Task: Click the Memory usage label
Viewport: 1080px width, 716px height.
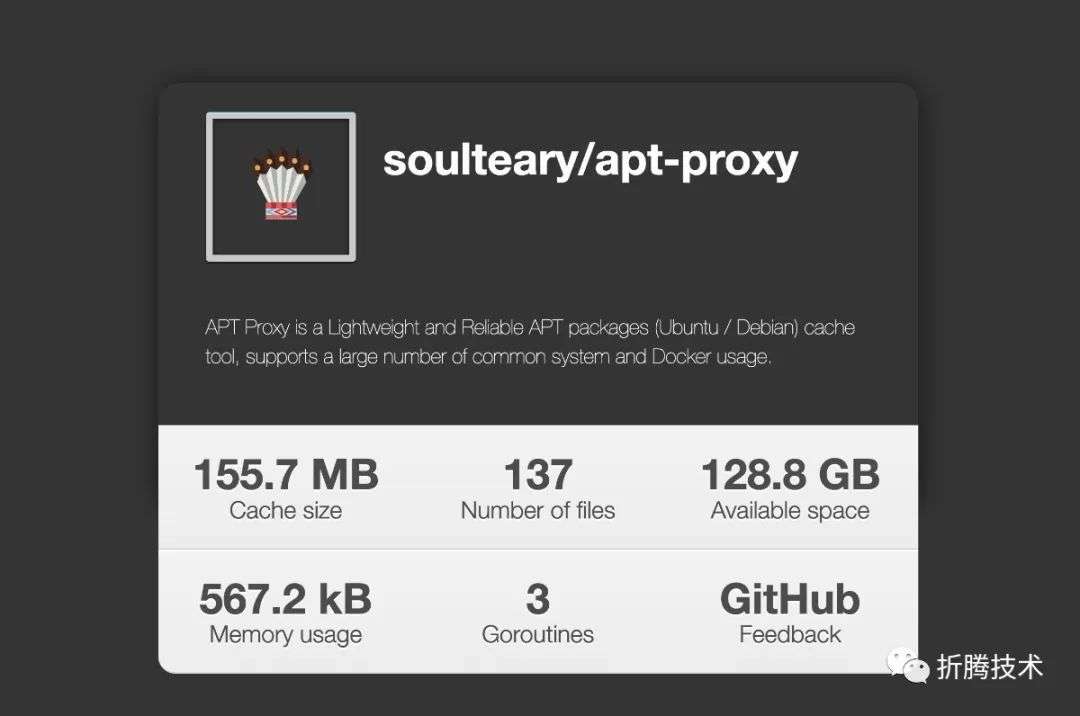Action: click(x=286, y=634)
